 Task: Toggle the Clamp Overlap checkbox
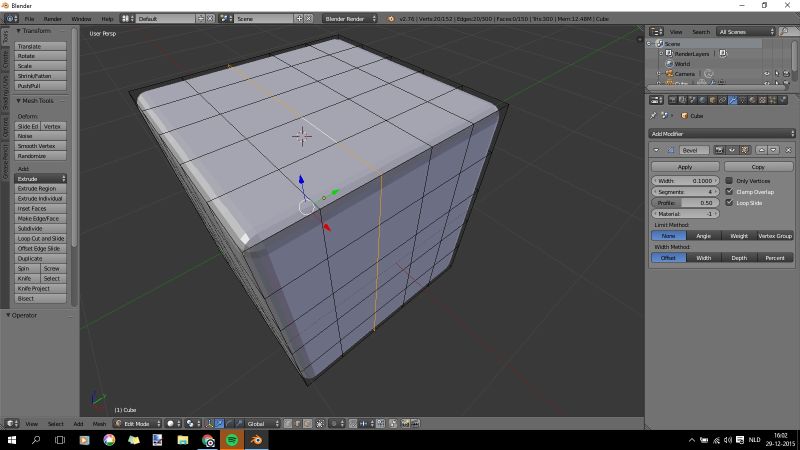tap(729, 192)
